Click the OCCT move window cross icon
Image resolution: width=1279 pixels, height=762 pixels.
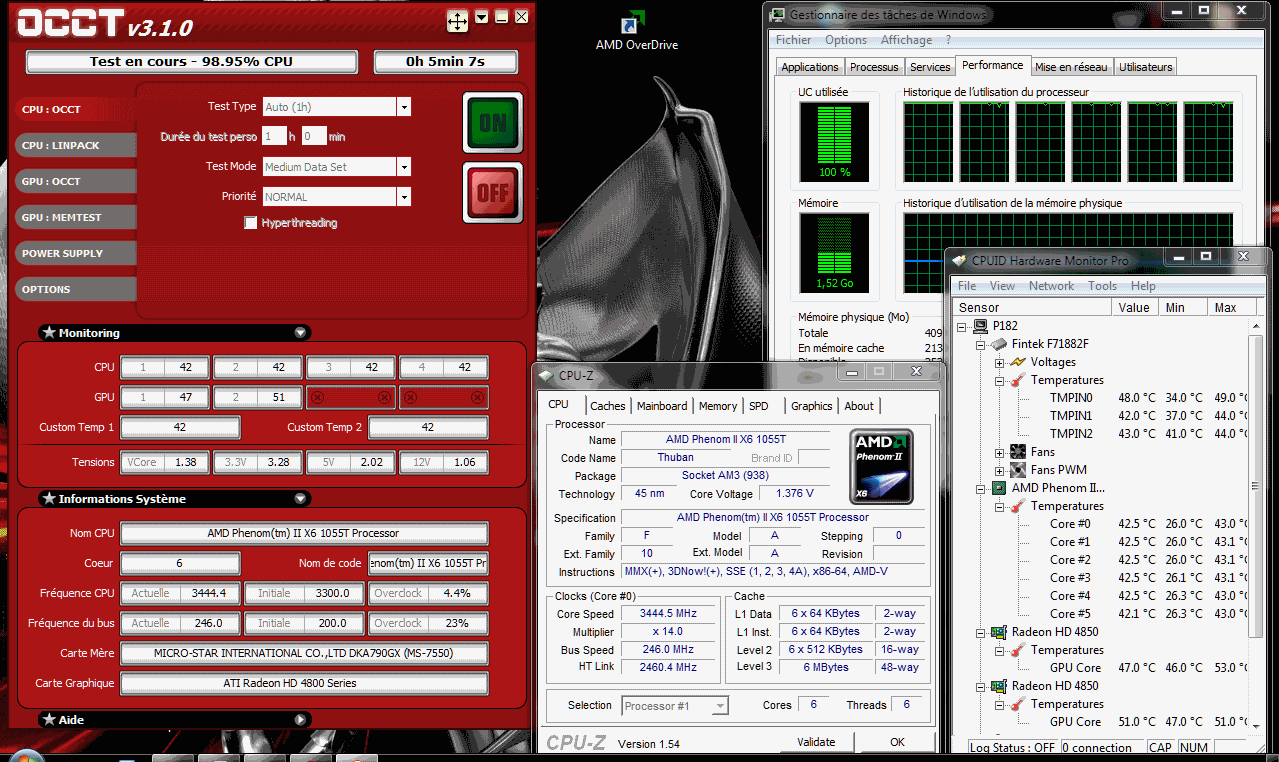point(457,20)
